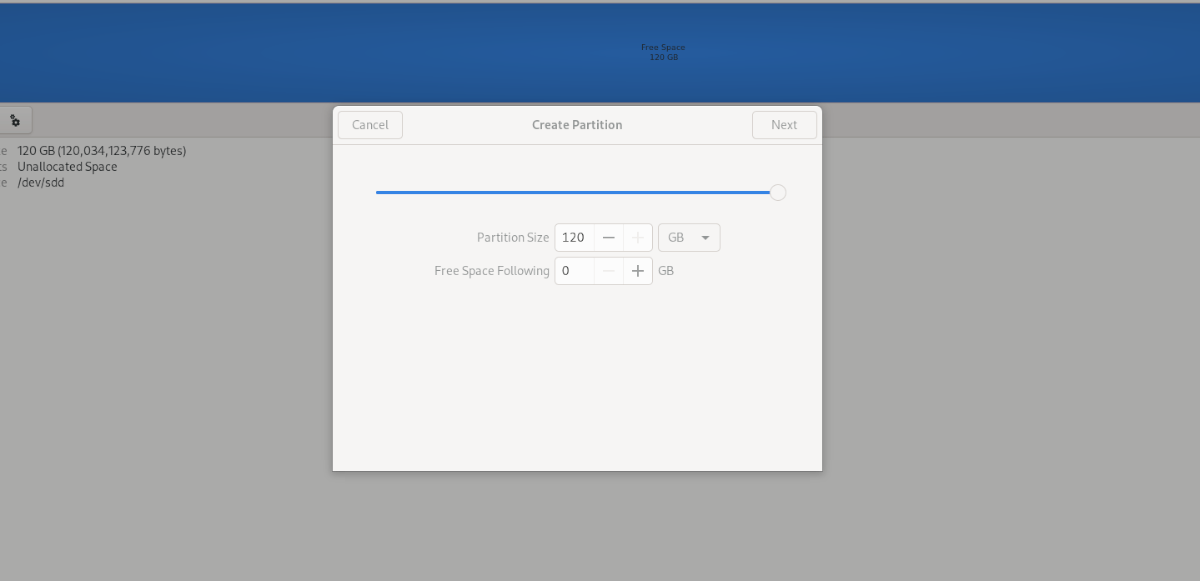
Task: Focus the Free Space Following value field
Action: (574, 271)
